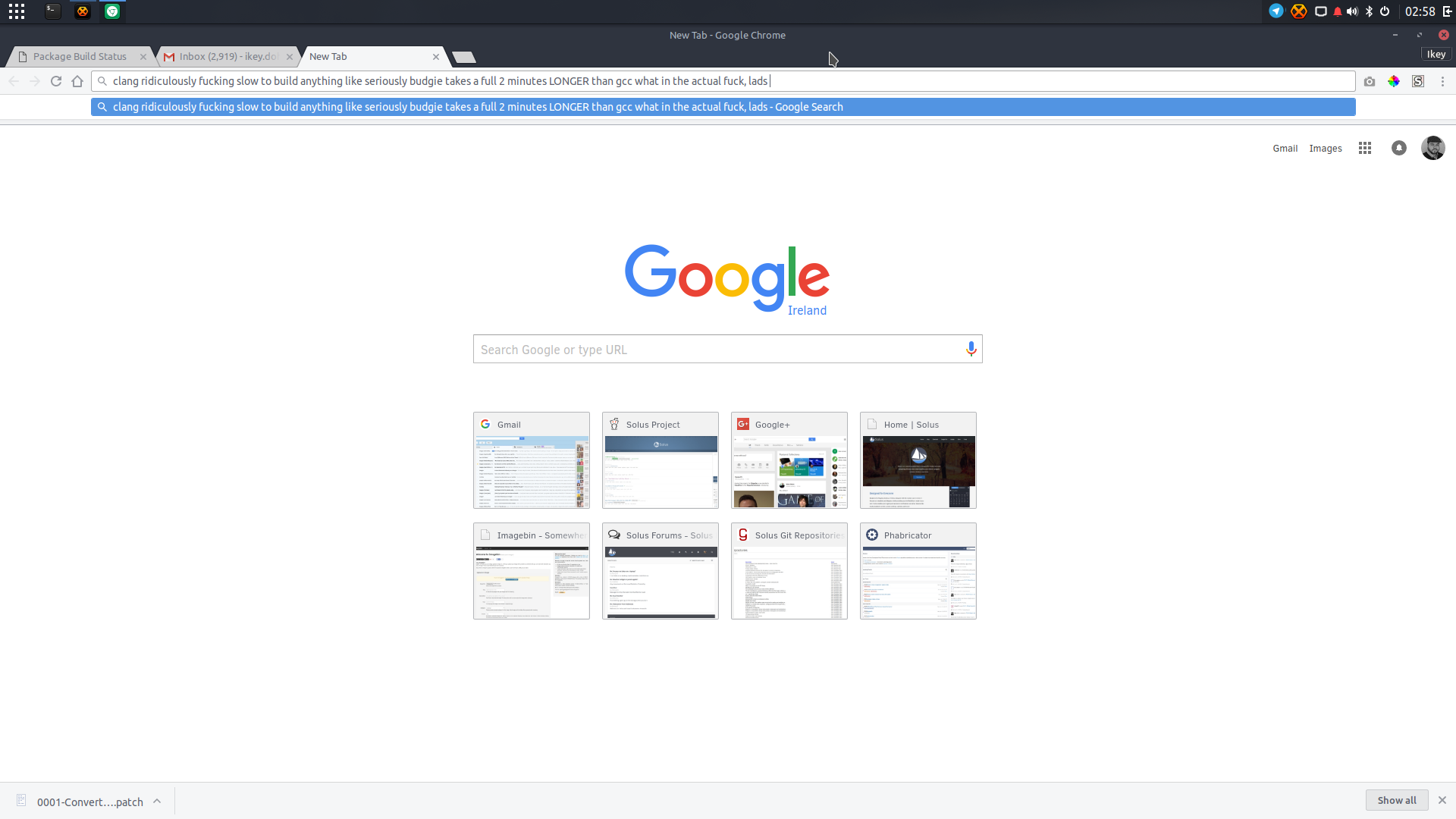Open the power menu icon in tray
Screen dimensions: 1456x819
tap(1385, 11)
